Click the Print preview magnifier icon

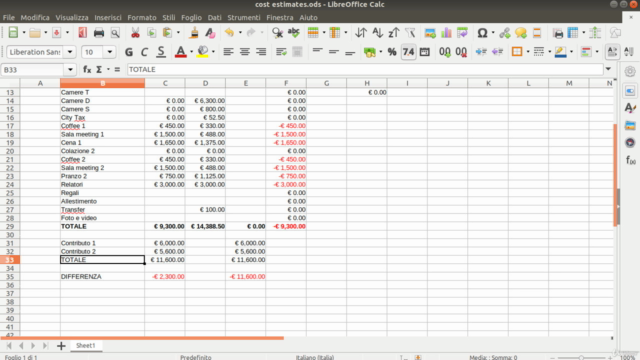coord(115,33)
